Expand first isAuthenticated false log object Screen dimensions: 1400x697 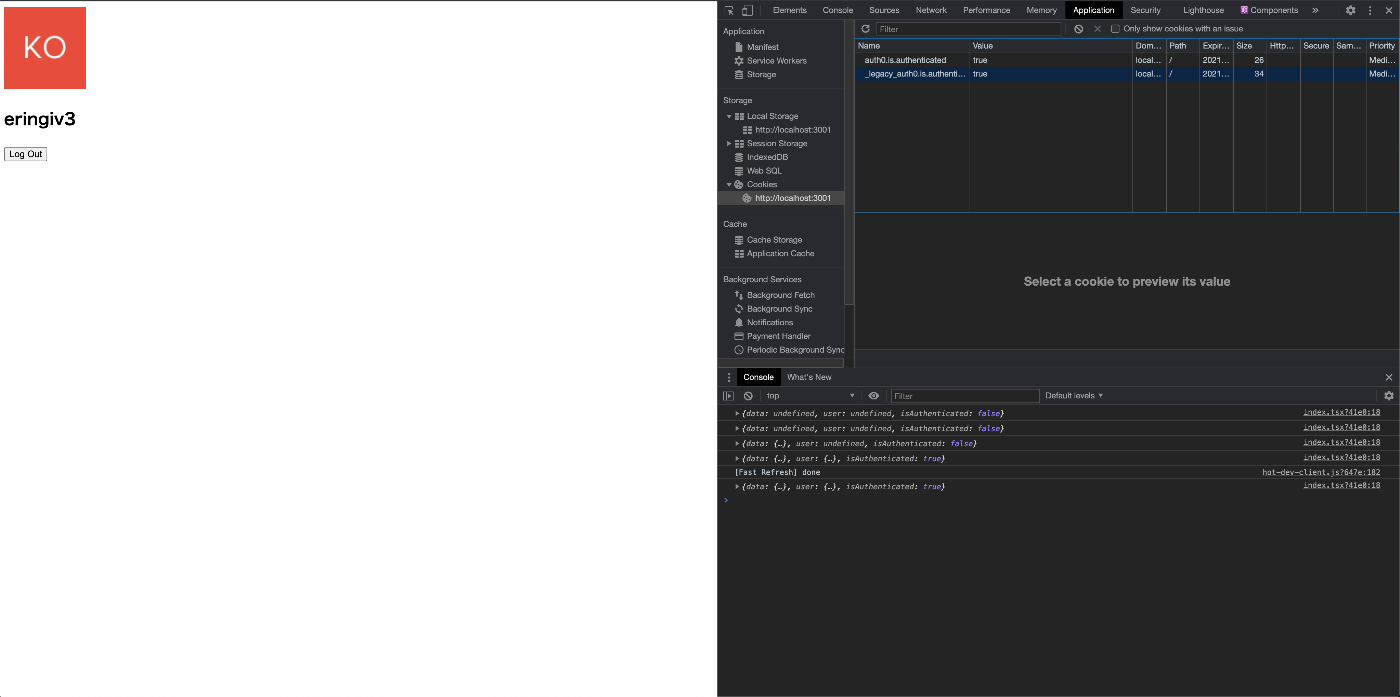coord(738,414)
